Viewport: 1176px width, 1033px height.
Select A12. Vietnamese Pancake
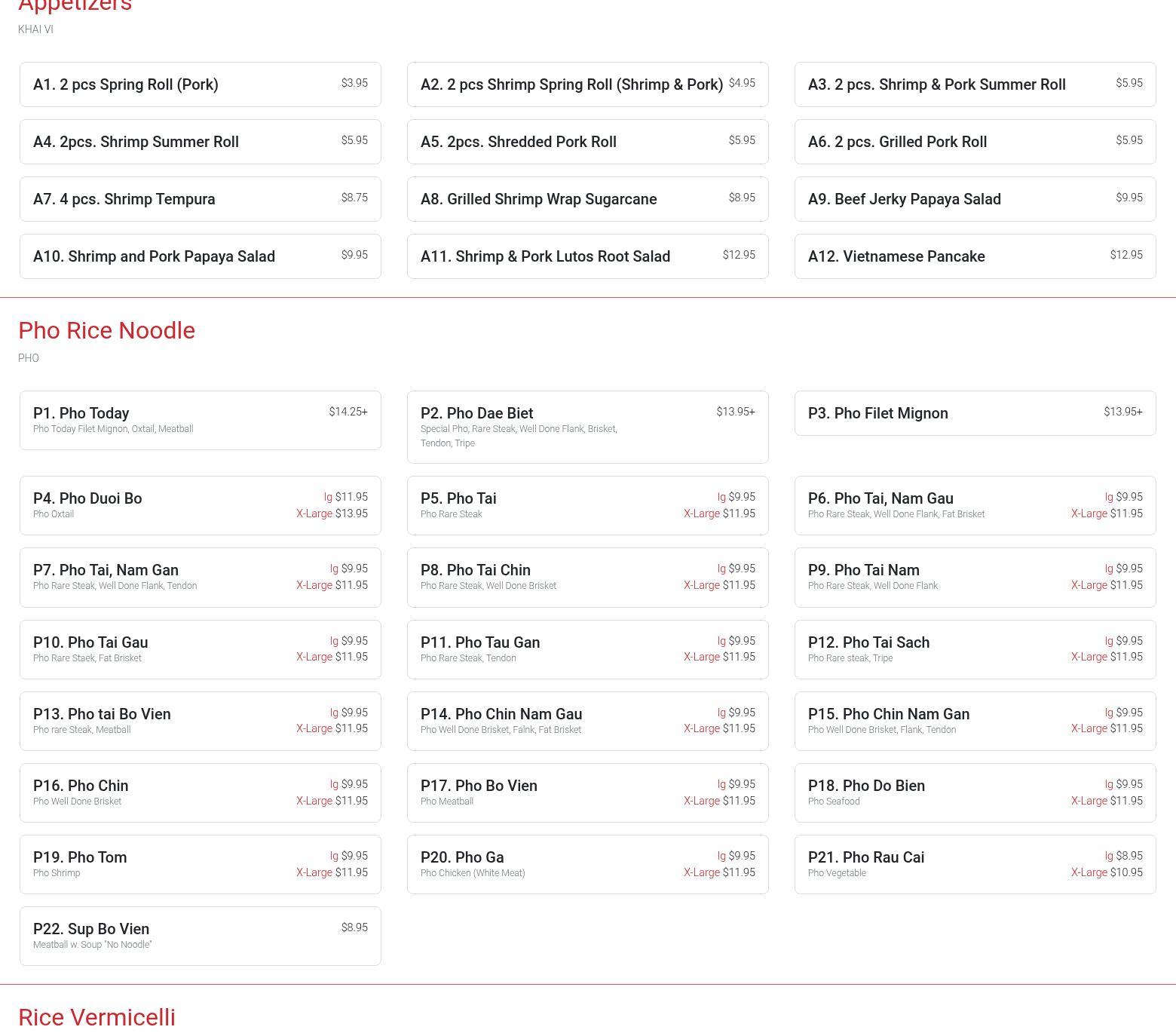click(975, 256)
